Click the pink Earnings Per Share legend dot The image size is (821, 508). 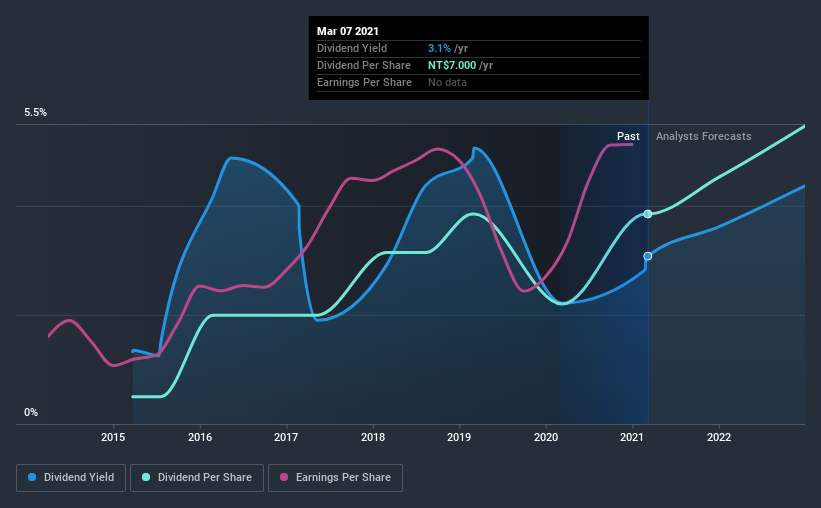coord(284,477)
